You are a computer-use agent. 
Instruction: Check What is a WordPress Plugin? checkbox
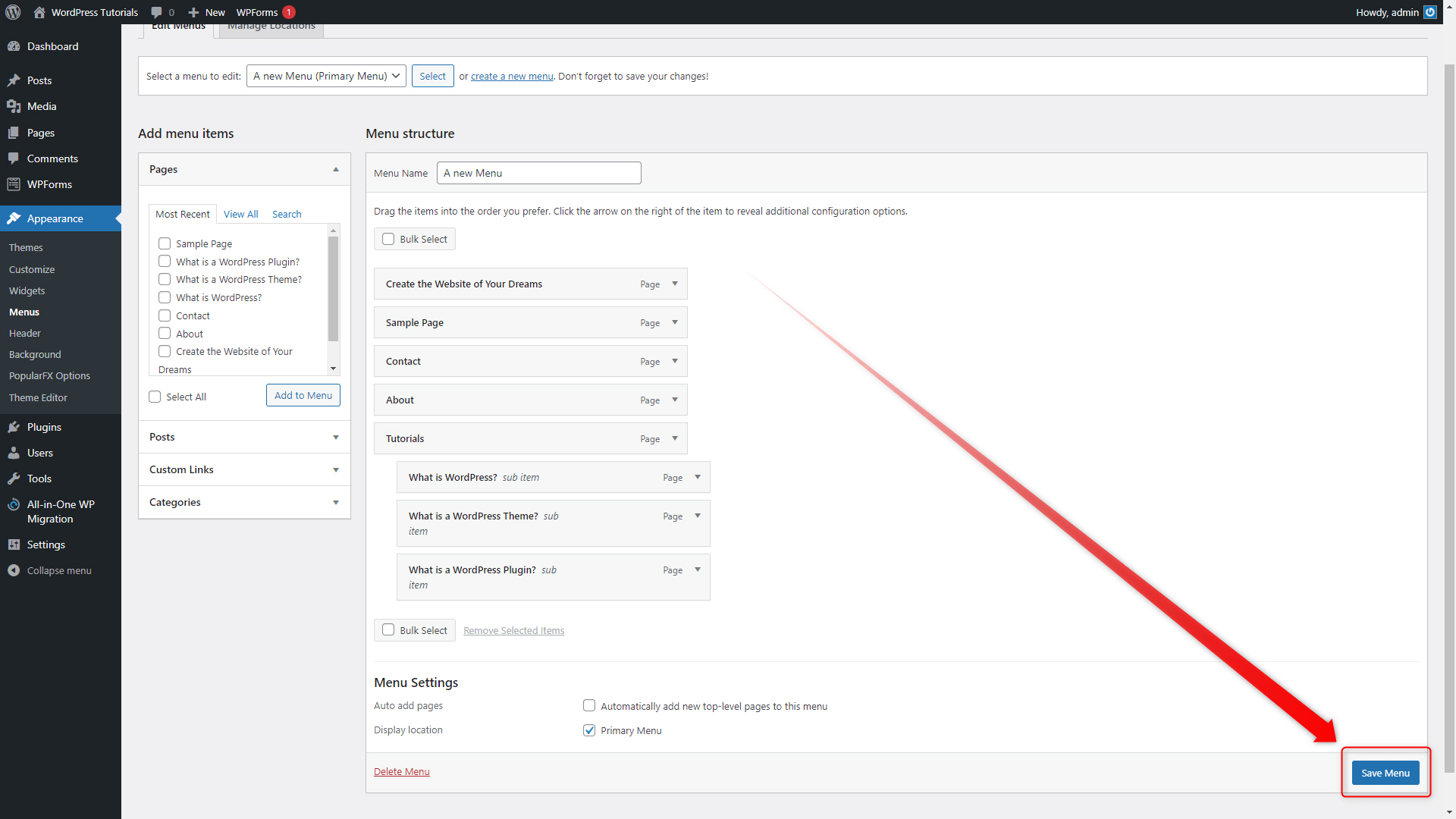165,261
